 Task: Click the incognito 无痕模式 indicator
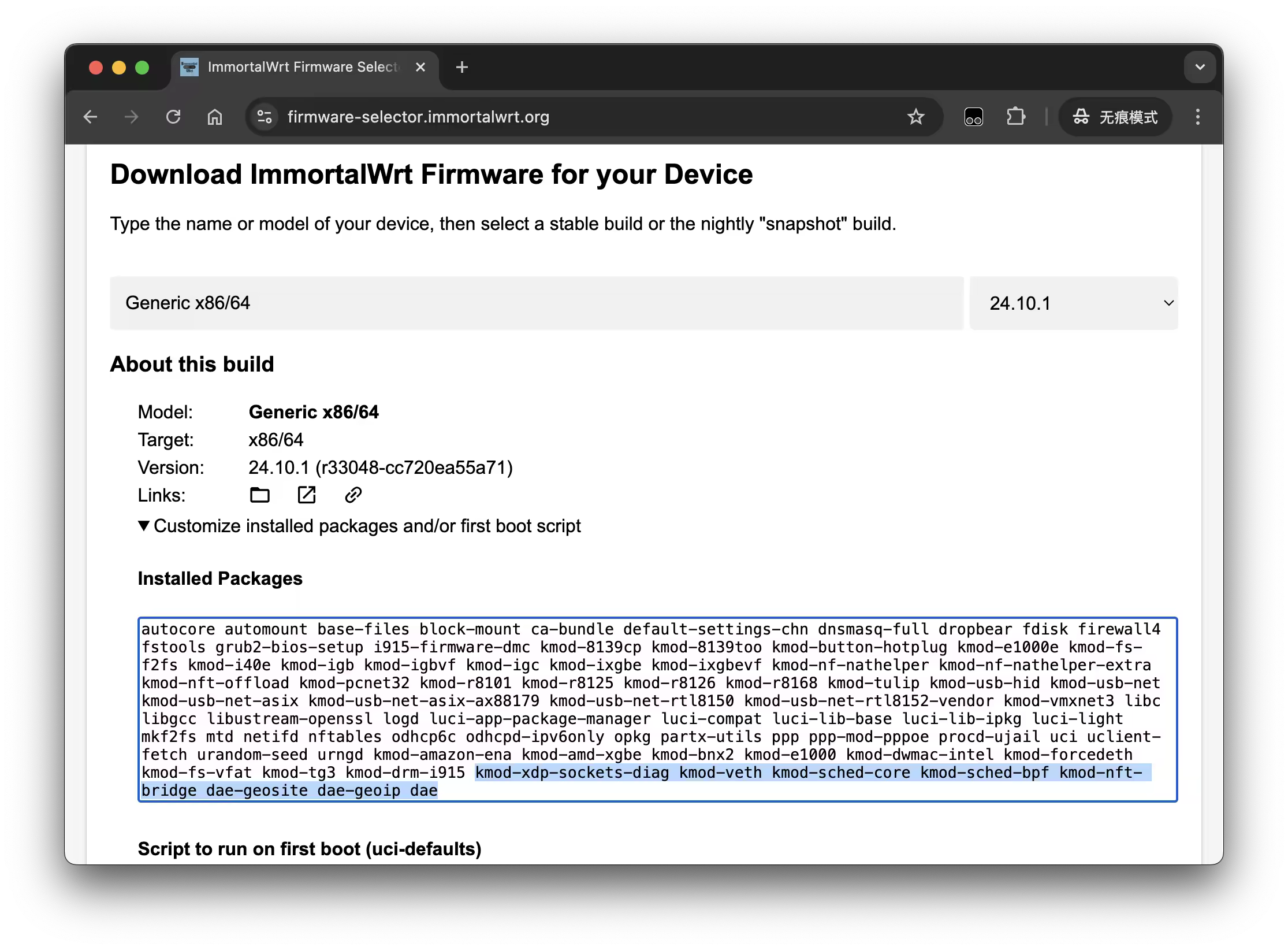pos(1115,117)
